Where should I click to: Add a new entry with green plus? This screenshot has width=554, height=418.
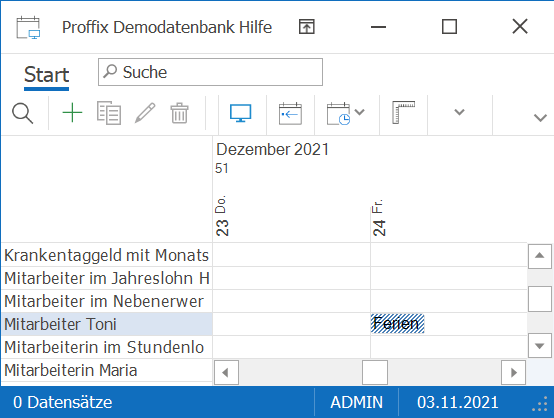[x=72, y=113]
